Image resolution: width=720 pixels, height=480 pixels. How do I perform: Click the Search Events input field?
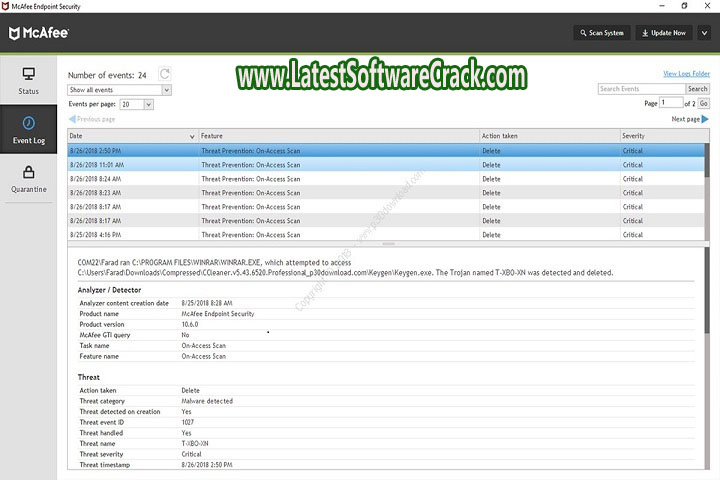pos(640,89)
